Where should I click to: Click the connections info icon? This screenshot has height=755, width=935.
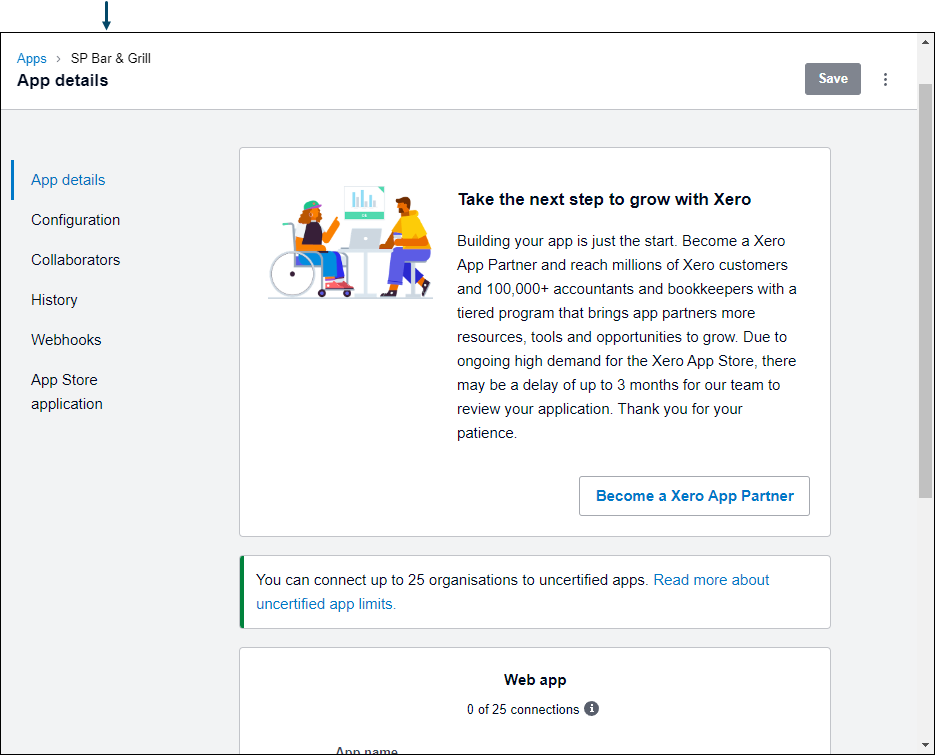pyautogui.click(x=591, y=708)
